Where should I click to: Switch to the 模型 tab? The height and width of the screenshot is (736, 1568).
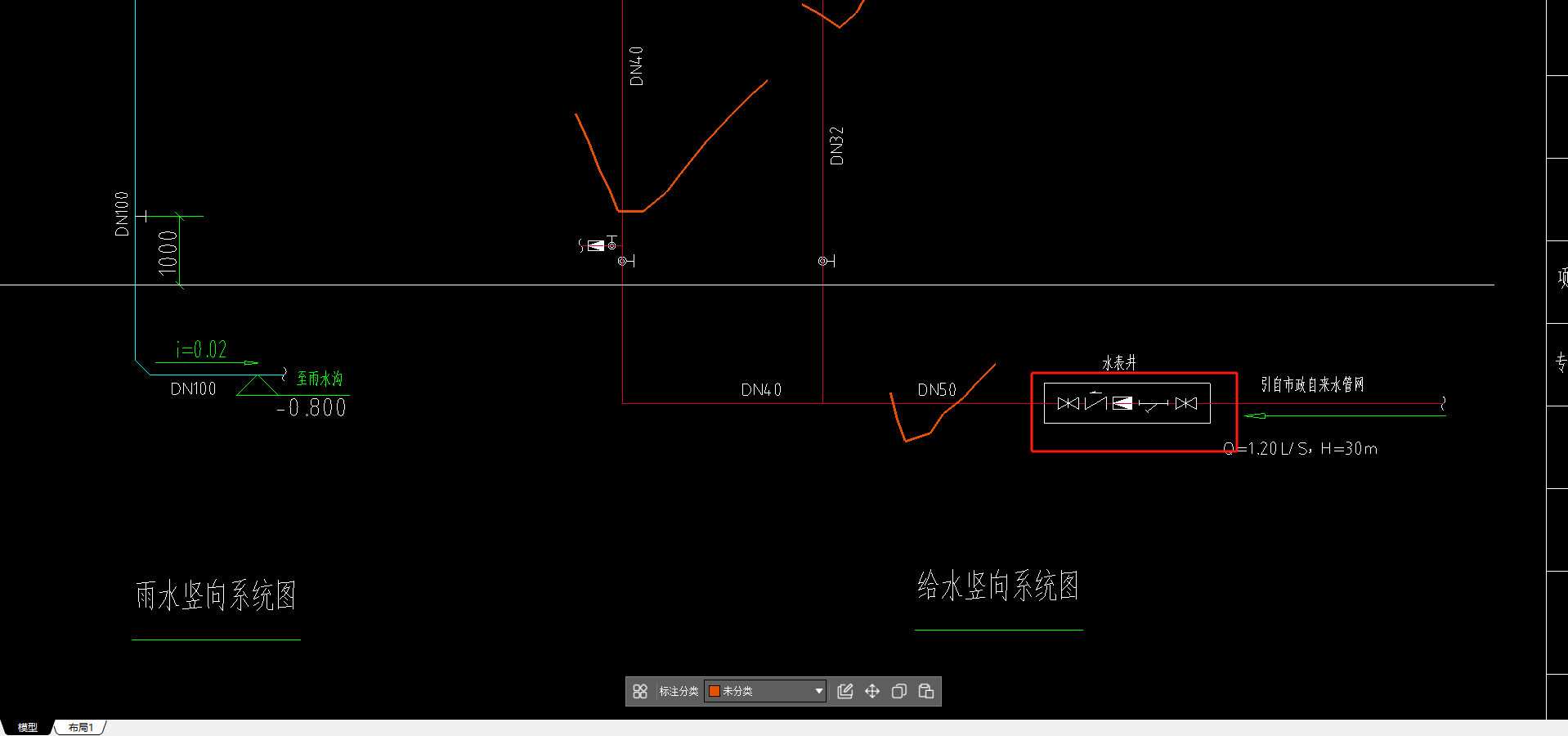tap(28, 727)
